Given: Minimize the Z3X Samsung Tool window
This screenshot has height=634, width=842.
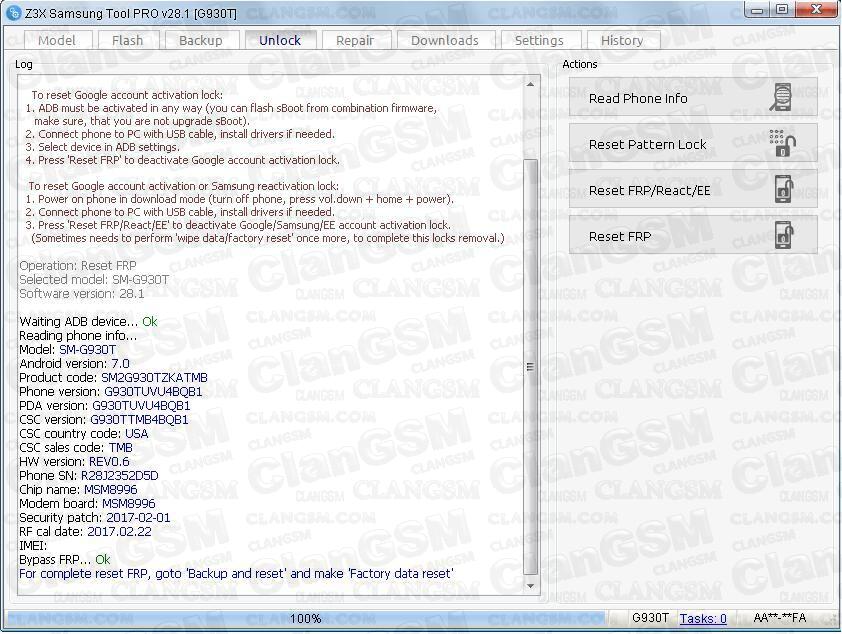Looking at the screenshot, I should click(757, 10).
